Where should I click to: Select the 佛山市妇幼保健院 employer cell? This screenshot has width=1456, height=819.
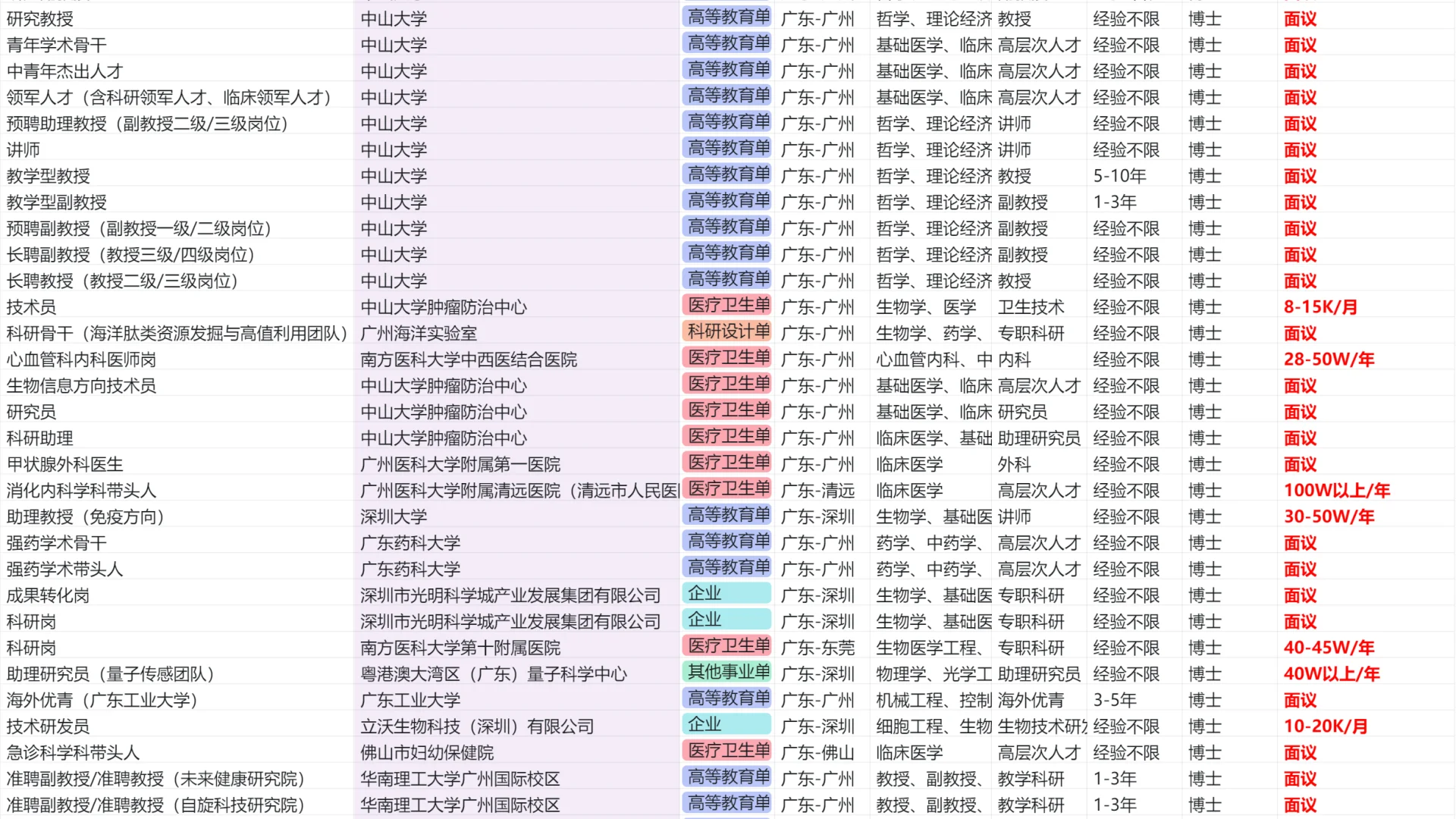(427, 753)
